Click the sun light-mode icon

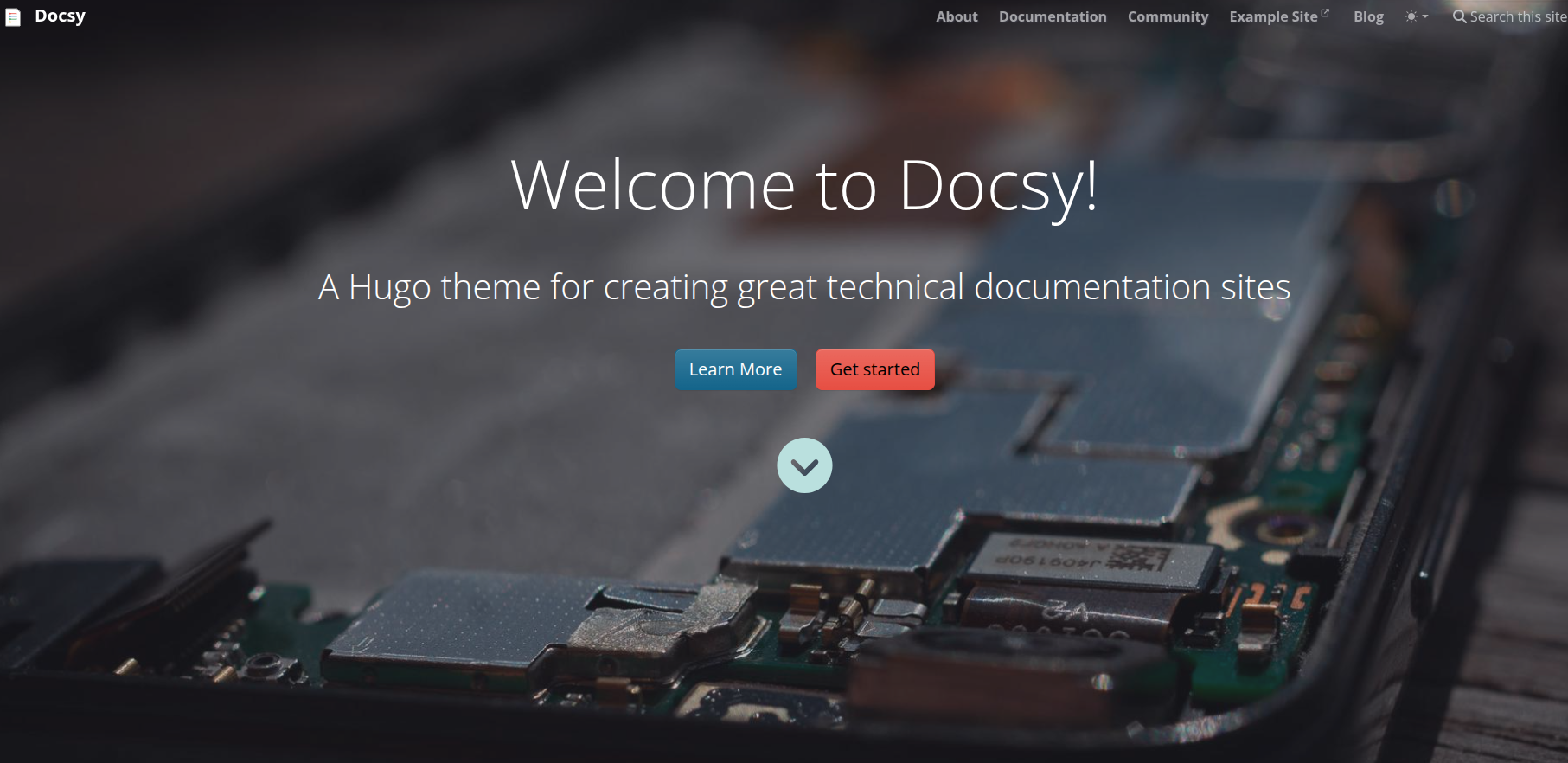[x=1411, y=16]
